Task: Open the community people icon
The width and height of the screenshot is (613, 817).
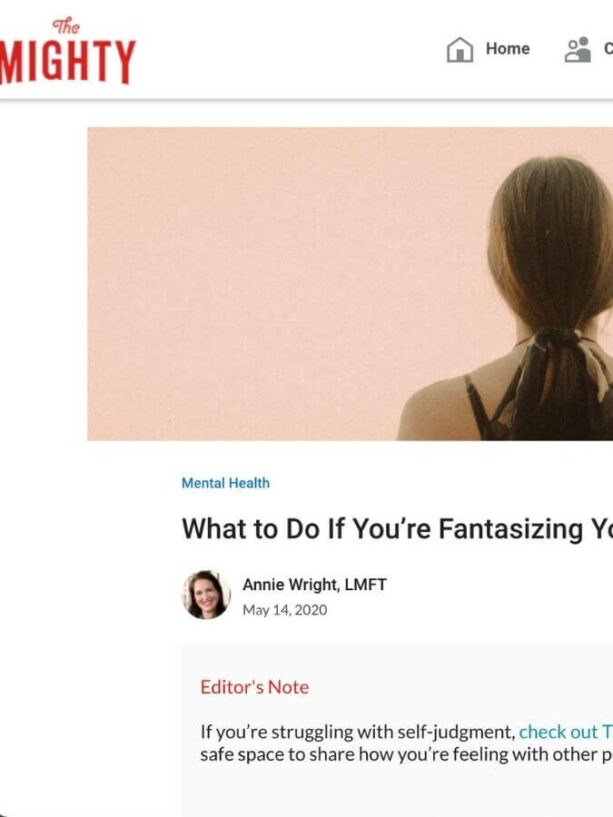Action: tap(578, 49)
